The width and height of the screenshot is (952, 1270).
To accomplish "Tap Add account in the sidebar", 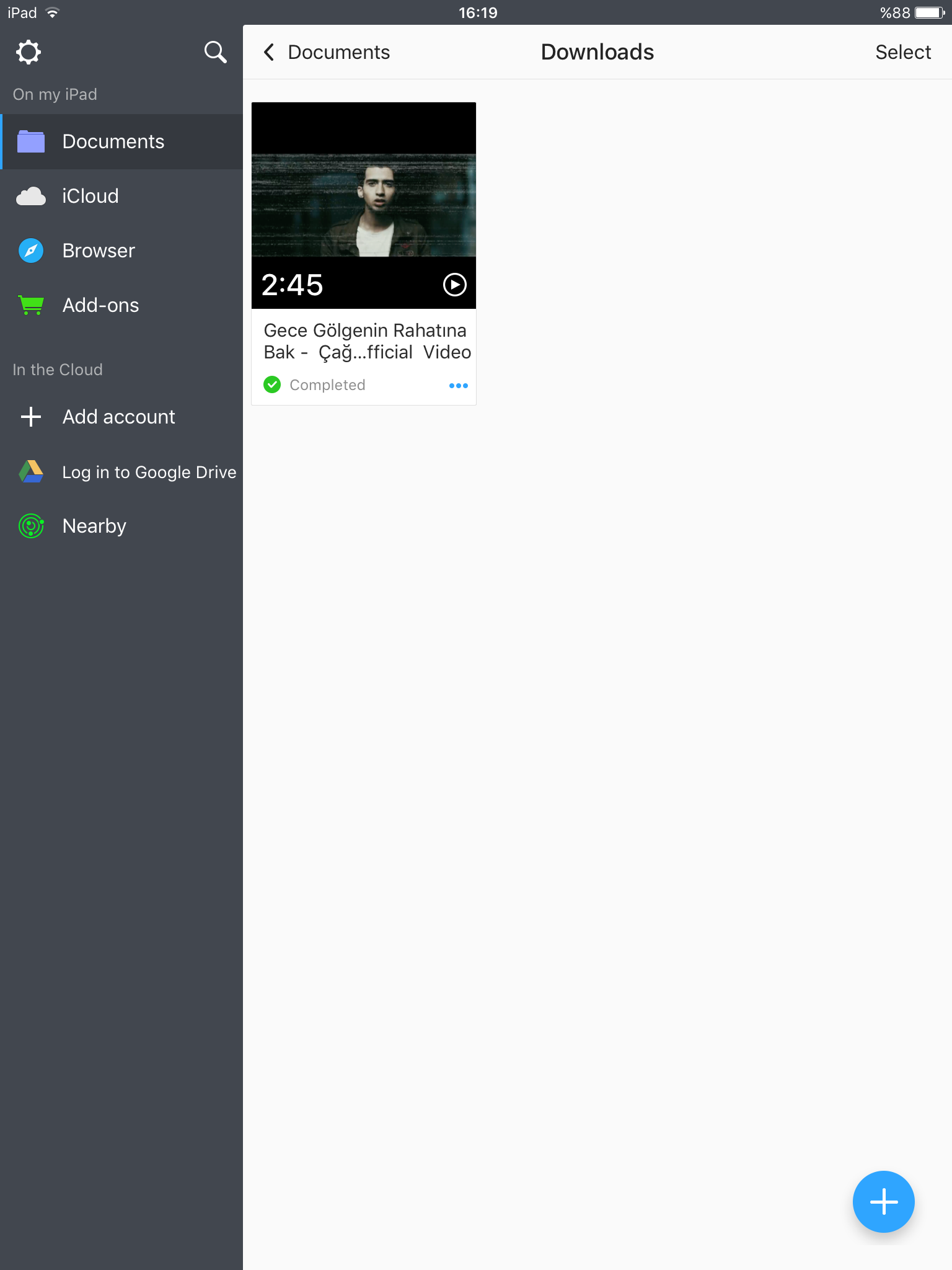I will coord(121,417).
